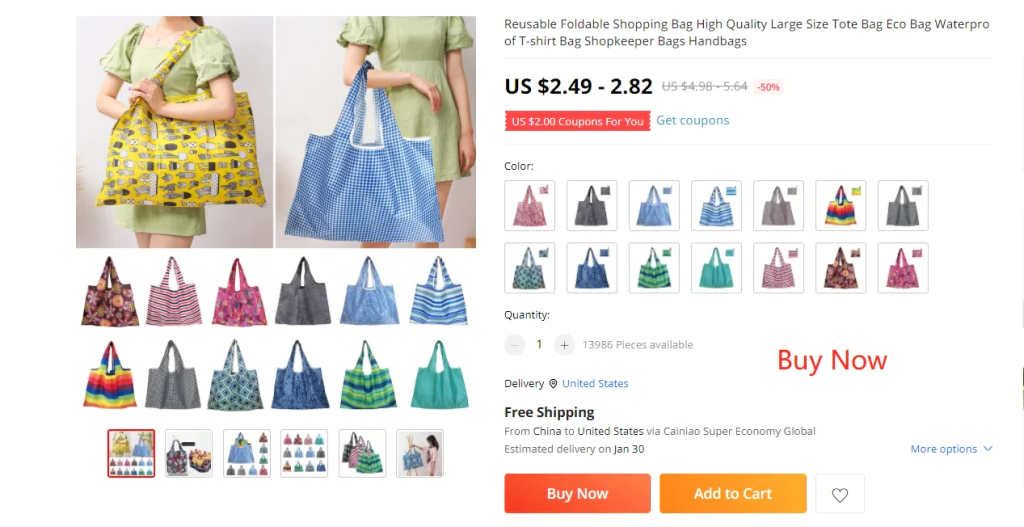
Task: Change delivery country from United States link
Action: pos(595,383)
